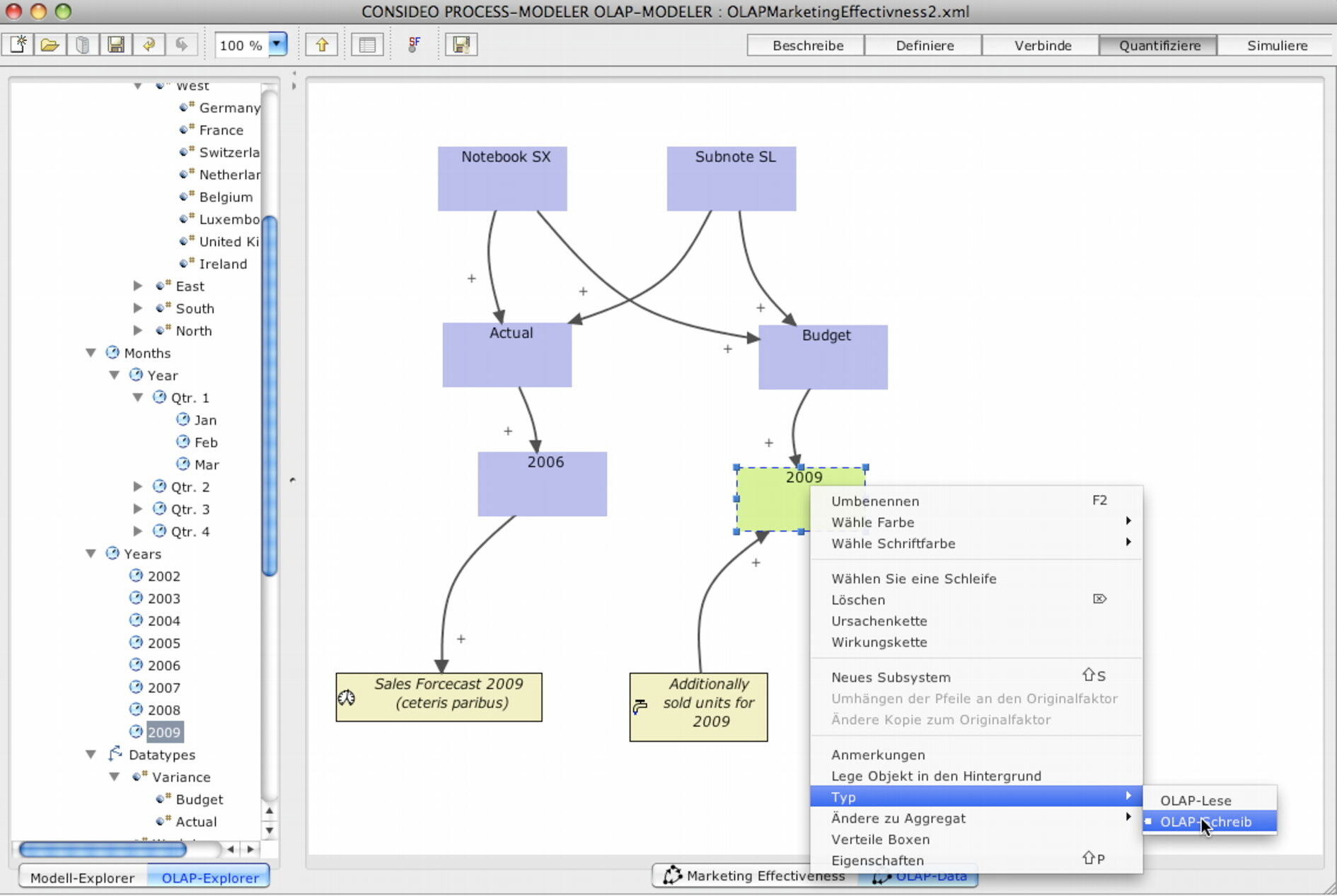This screenshot has width=1337, height=896.
Task: Collapse the Years tree node
Action: [x=91, y=554]
